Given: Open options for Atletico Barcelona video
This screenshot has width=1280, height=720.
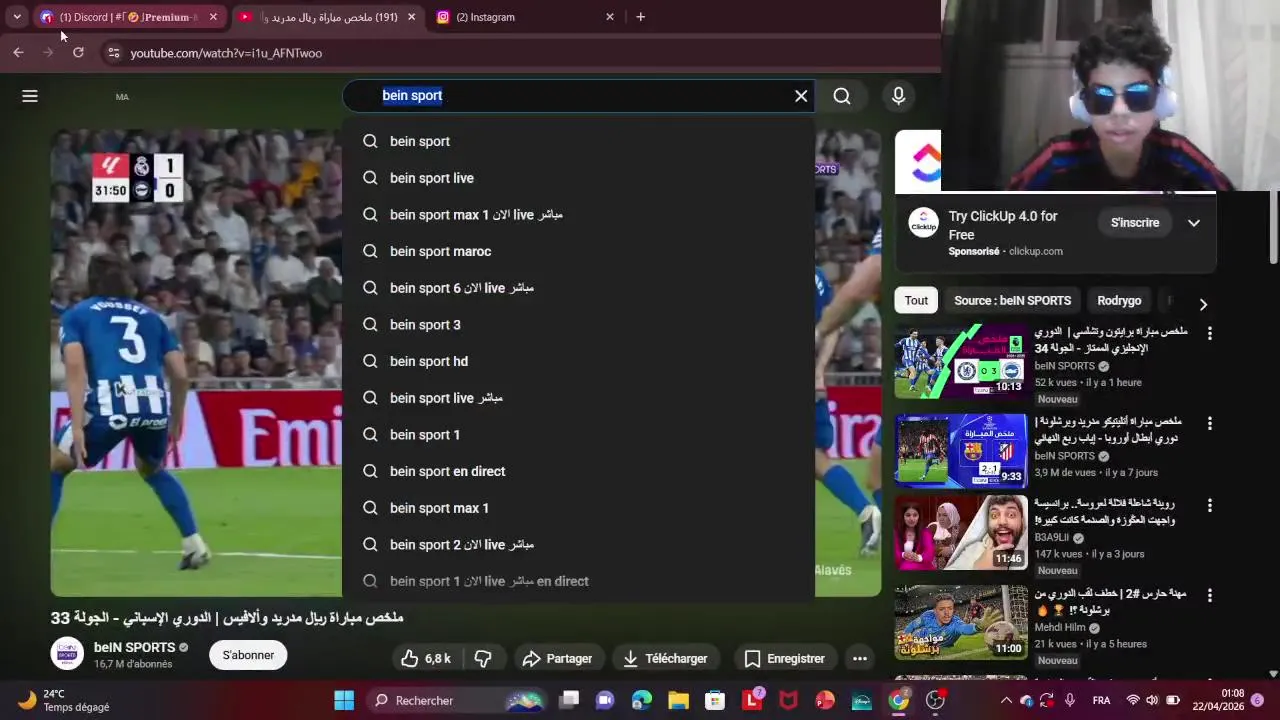Looking at the screenshot, I should tap(1209, 423).
